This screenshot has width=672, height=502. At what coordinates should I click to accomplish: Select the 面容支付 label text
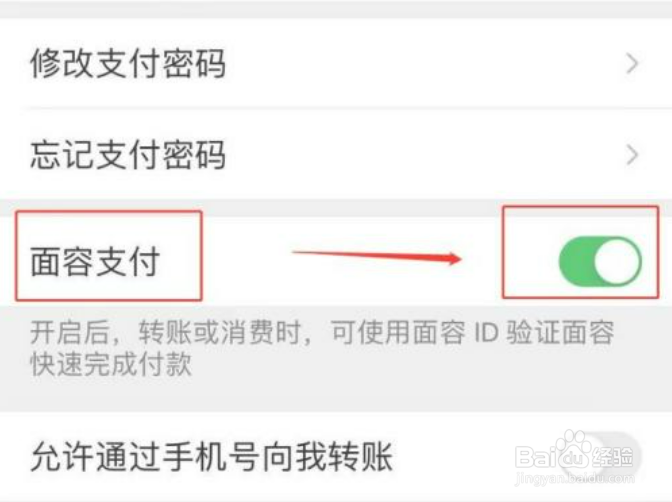[x=95, y=261]
